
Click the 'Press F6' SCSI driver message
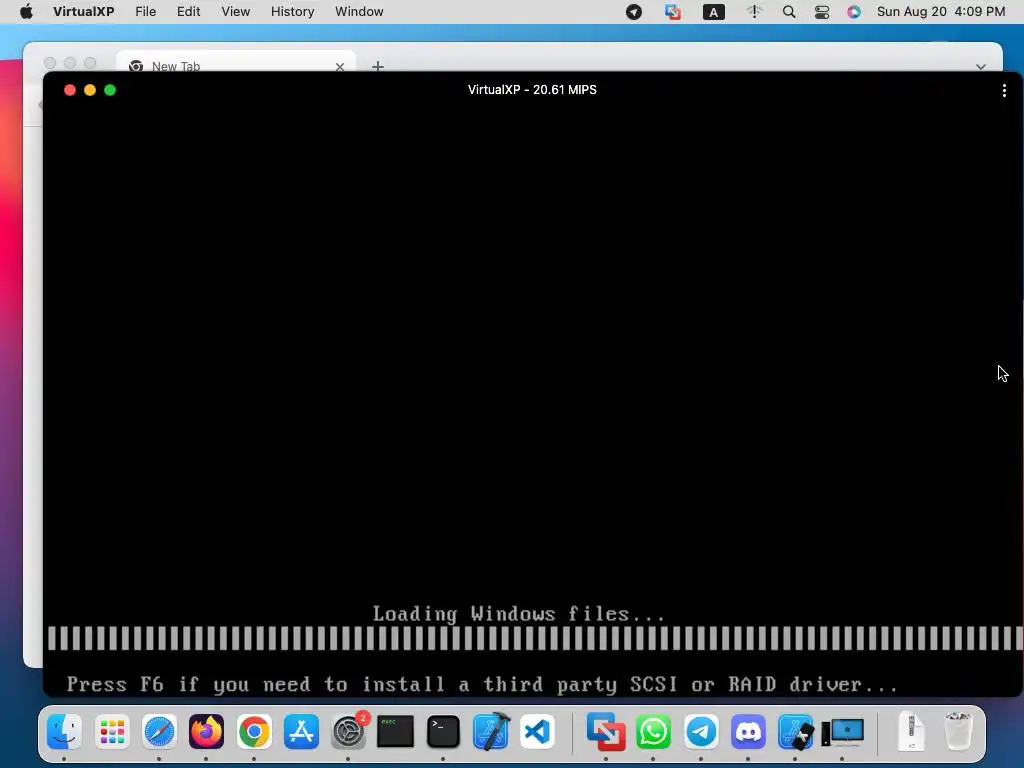coord(483,684)
